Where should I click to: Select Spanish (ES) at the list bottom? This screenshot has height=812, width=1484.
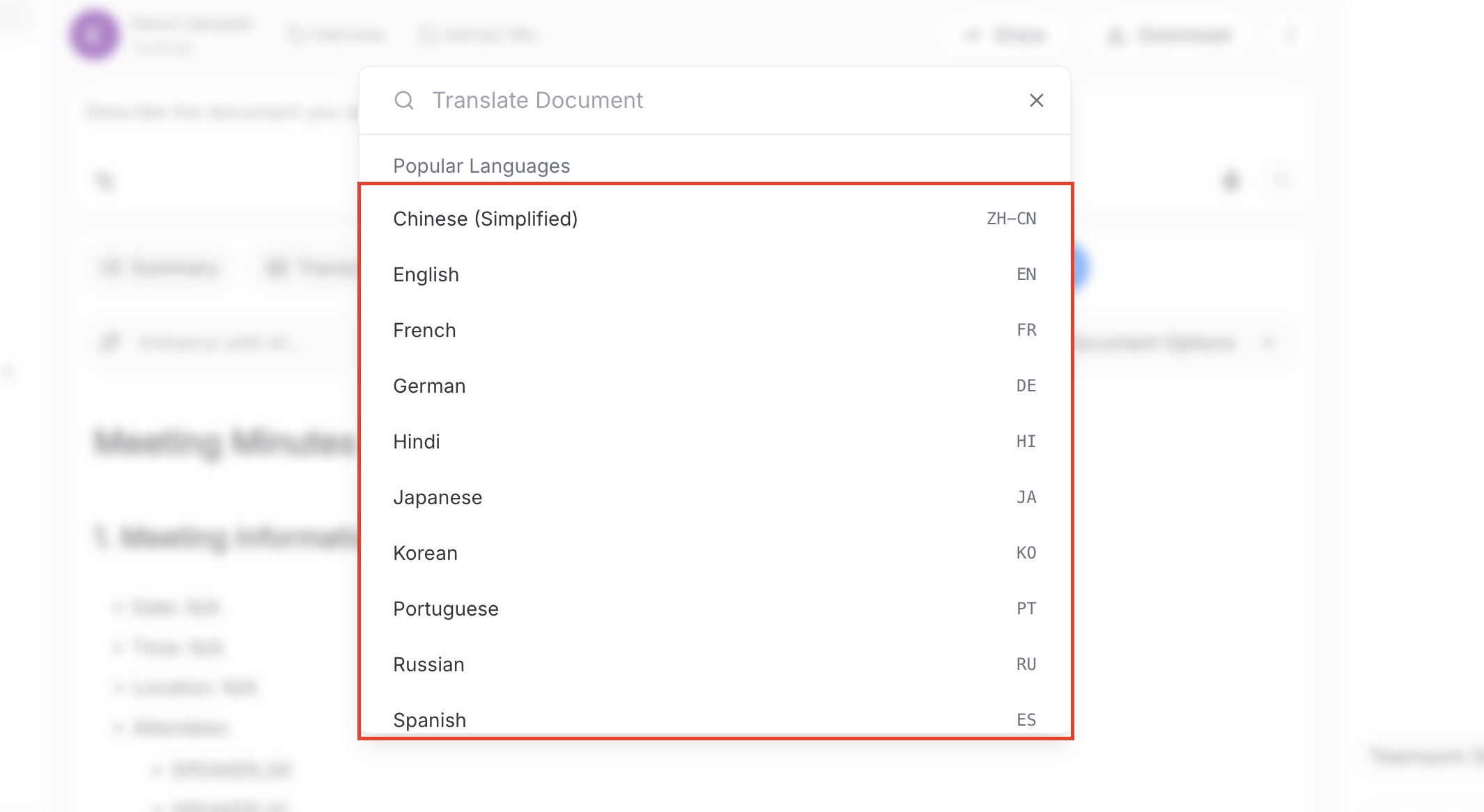pos(714,719)
